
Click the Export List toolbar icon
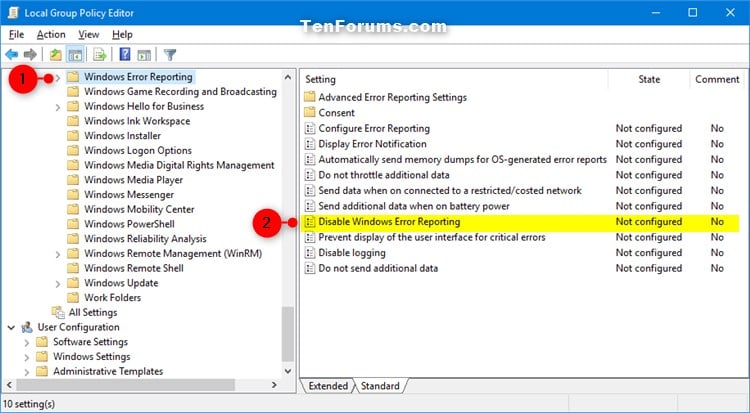click(x=99, y=55)
